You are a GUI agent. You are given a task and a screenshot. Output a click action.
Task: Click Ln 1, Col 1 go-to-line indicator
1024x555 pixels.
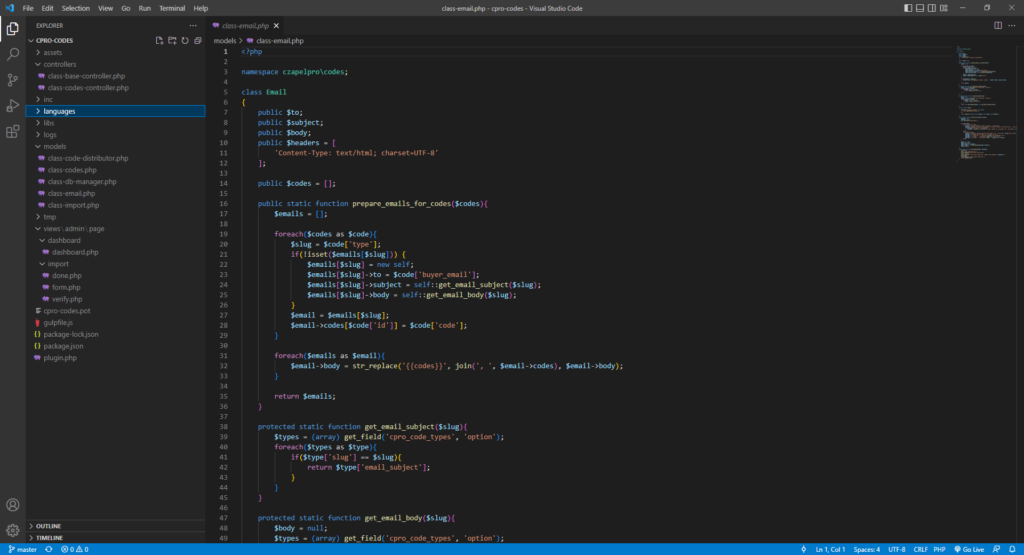[x=830, y=550]
